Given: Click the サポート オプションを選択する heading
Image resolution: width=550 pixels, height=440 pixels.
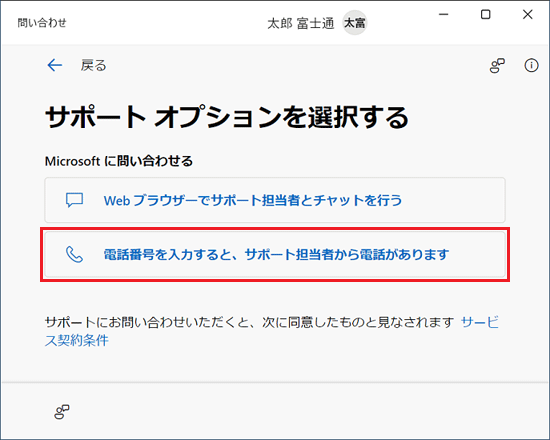Looking at the screenshot, I should click(x=227, y=117).
